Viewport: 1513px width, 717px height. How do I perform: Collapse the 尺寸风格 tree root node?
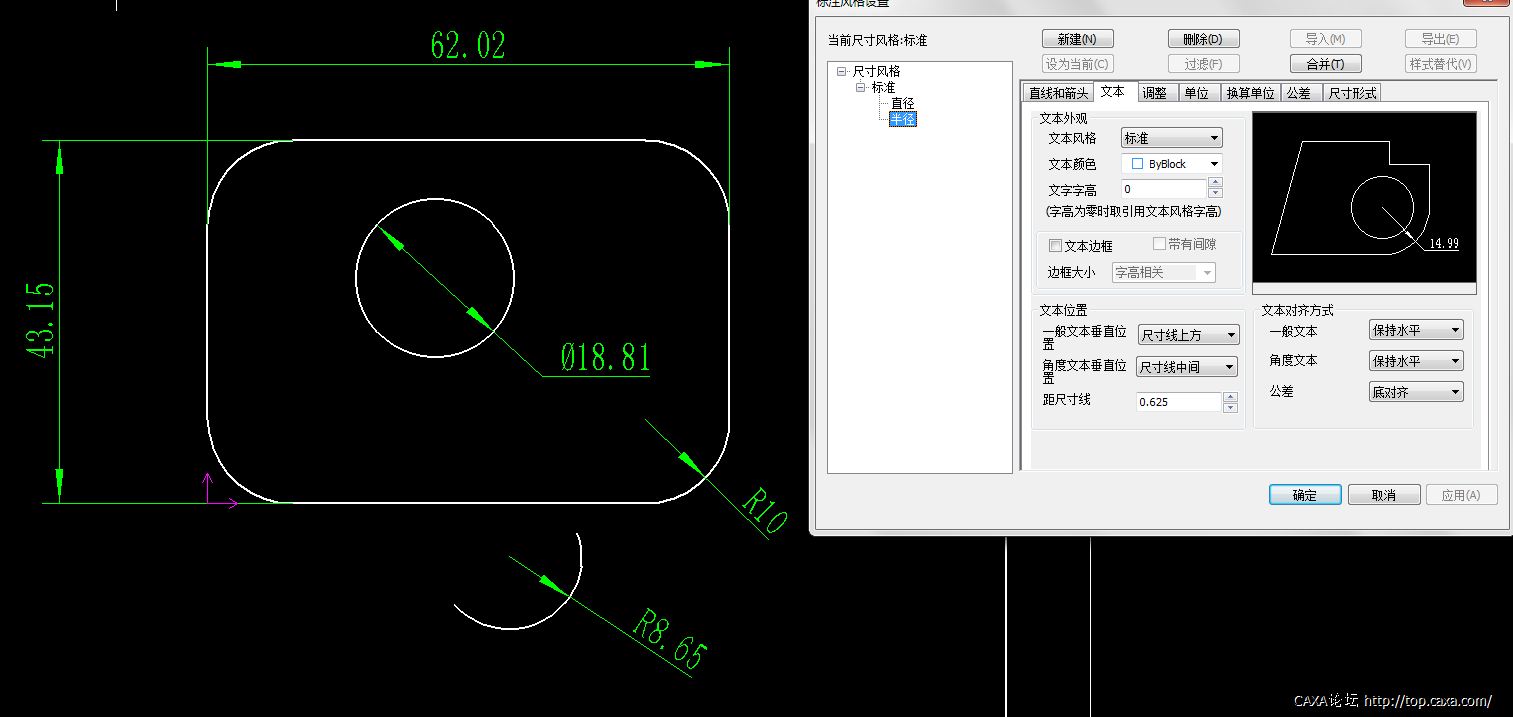842,72
